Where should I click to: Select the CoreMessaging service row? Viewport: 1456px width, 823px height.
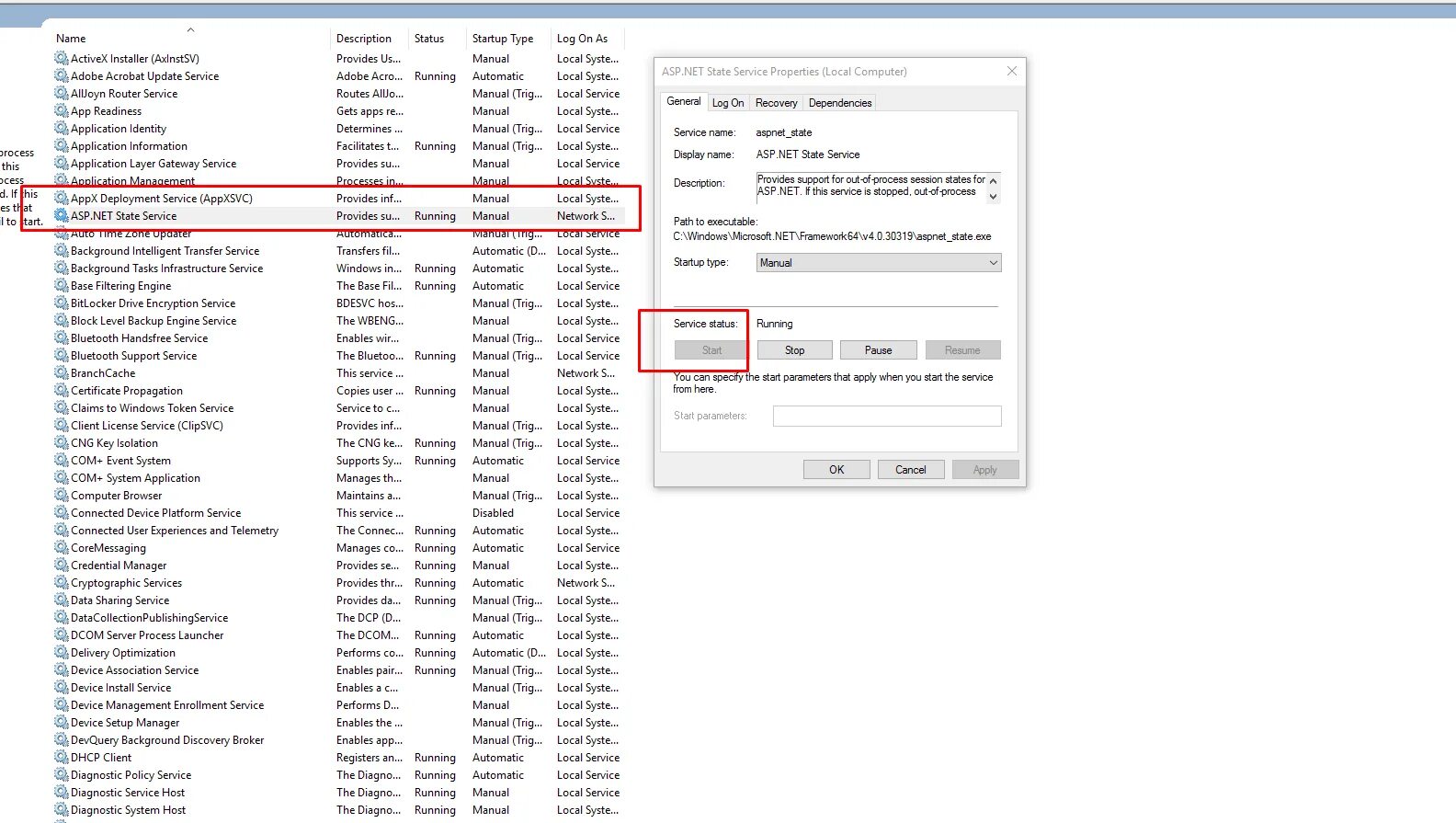(x=338, y=547)
